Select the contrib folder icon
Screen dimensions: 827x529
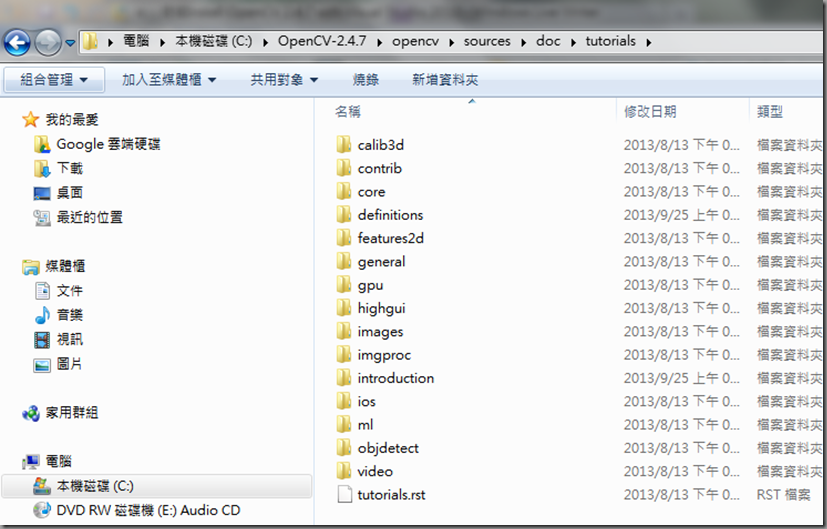[x=344, y=168]
